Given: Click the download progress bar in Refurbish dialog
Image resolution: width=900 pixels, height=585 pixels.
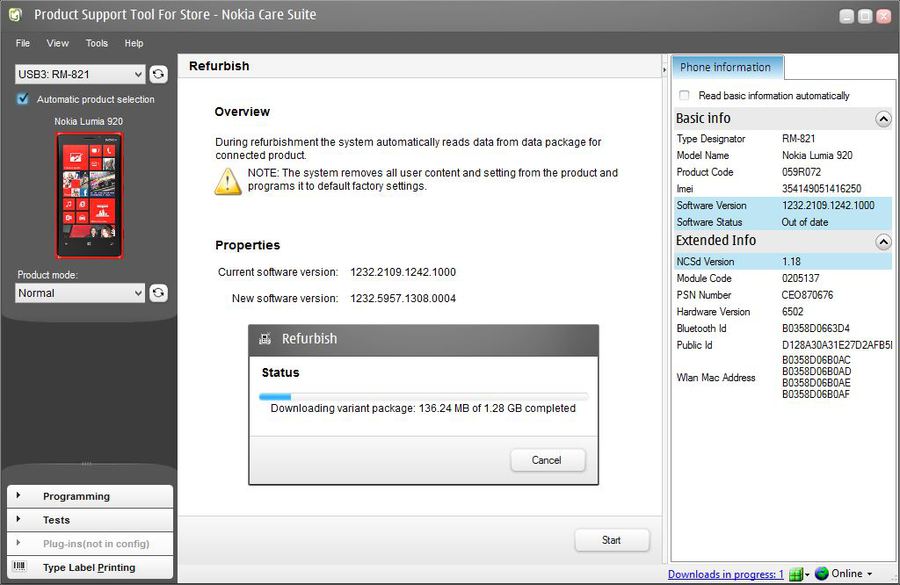Looking at the screenshot, I should 423,396.
